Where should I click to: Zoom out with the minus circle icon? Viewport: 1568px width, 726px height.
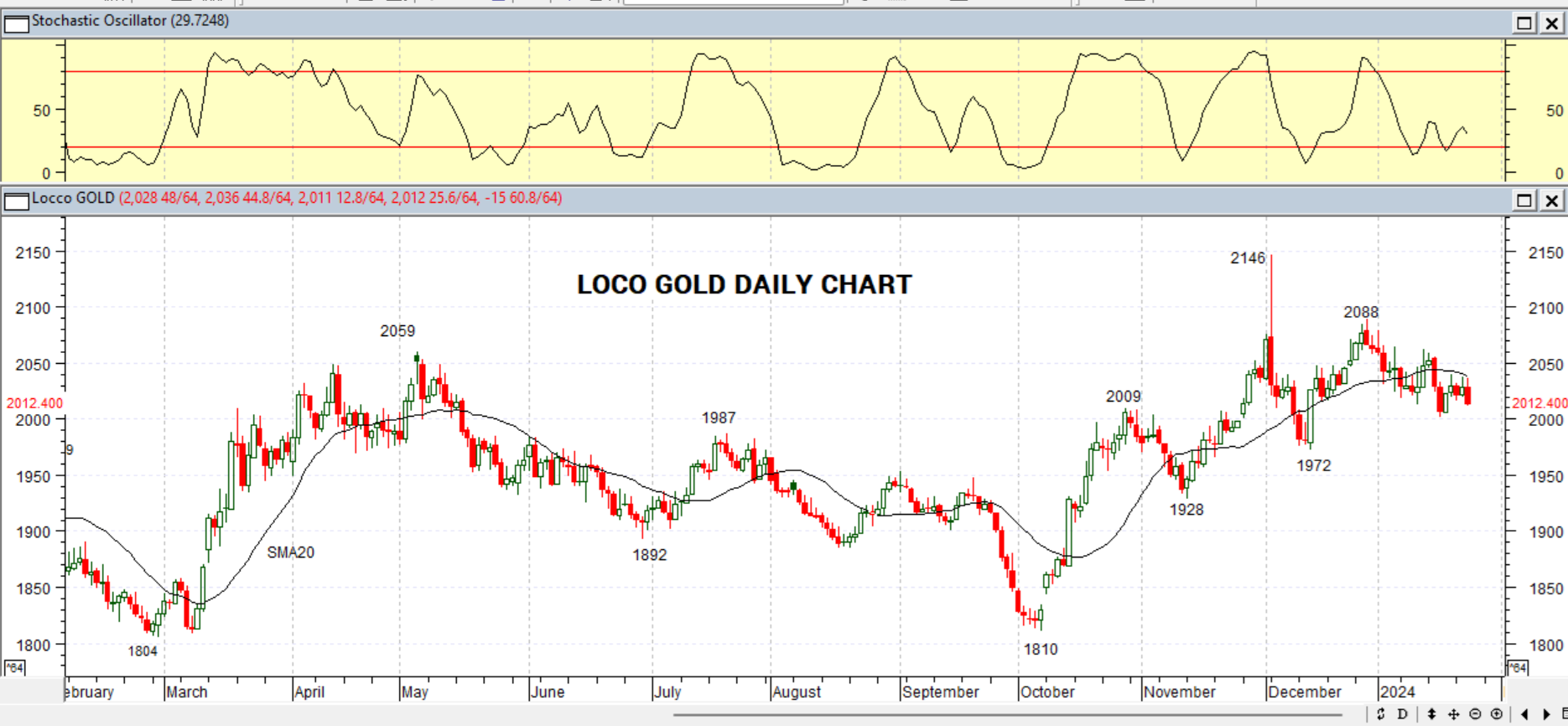point(1476,714)
